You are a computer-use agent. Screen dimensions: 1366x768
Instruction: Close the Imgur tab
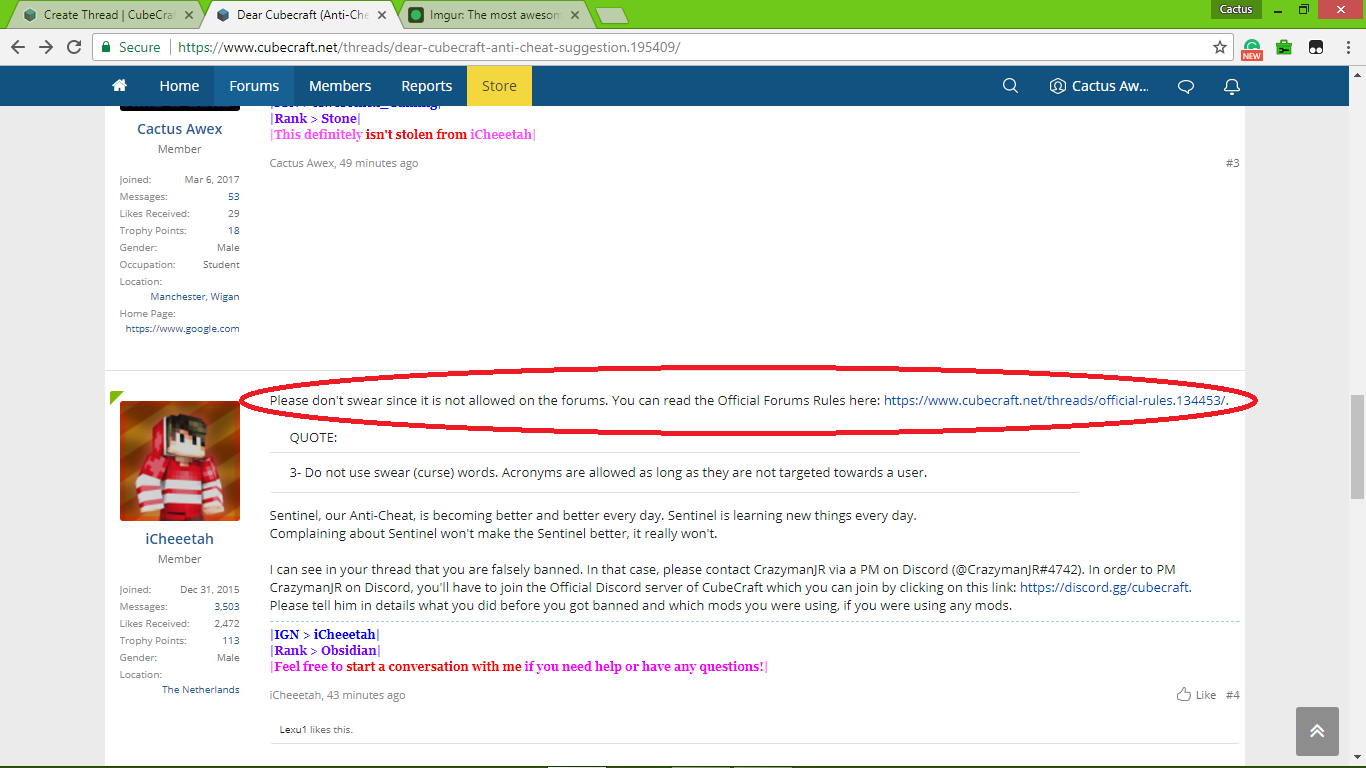pos(575,15)
